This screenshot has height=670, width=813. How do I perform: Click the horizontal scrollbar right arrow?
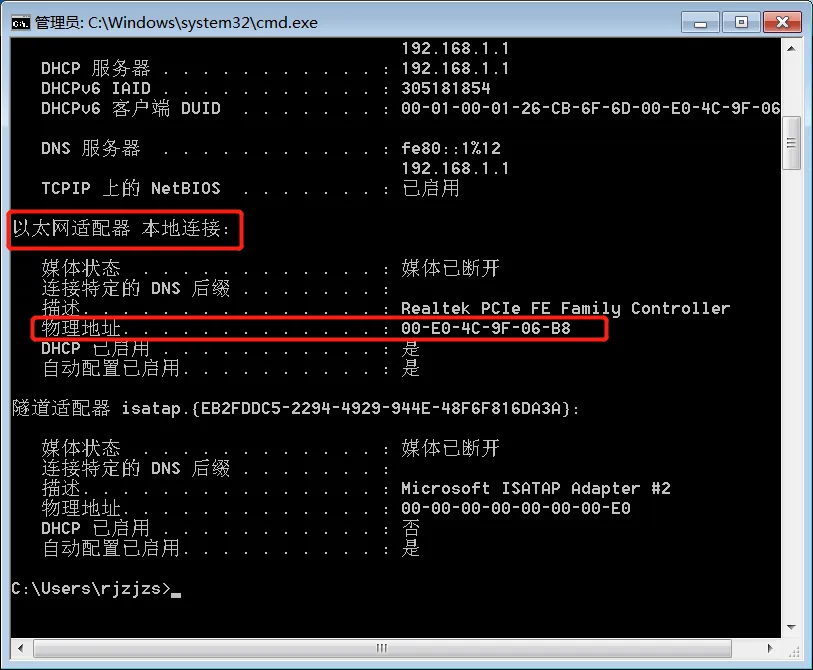(x=770, y=648)
